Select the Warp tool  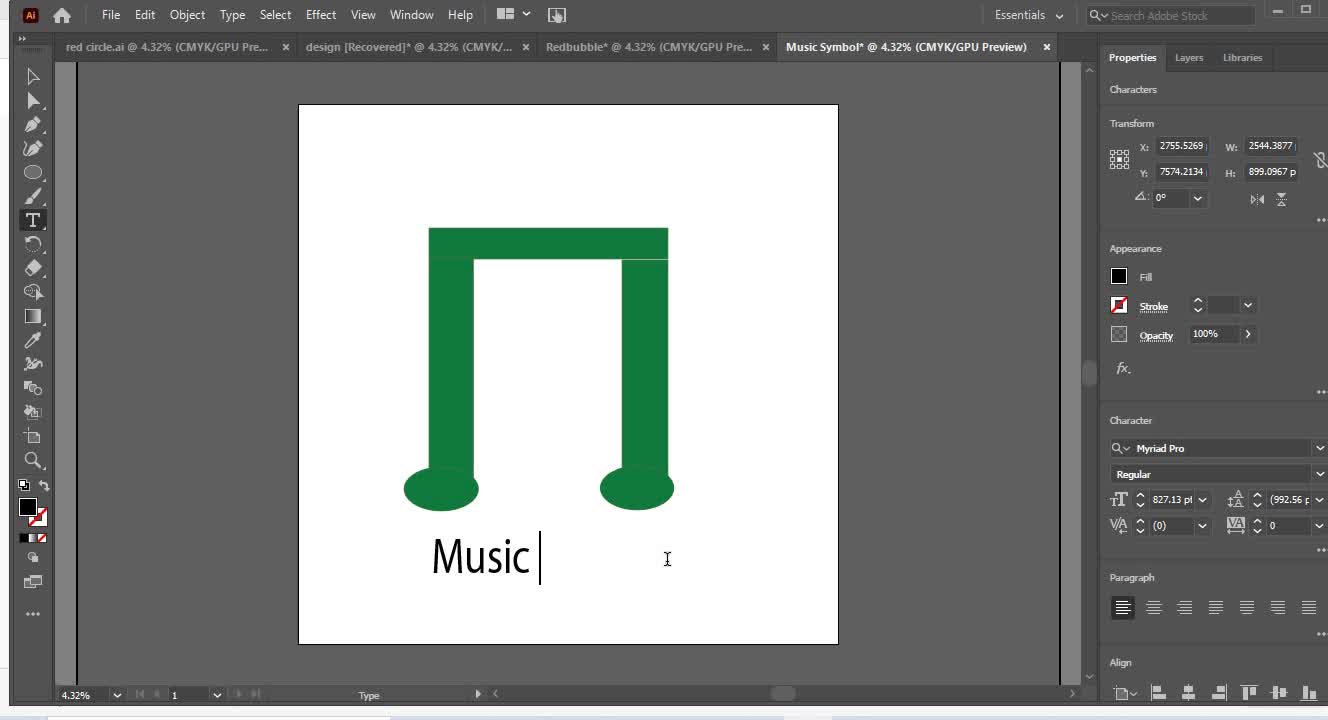click(x=33, y=364)
